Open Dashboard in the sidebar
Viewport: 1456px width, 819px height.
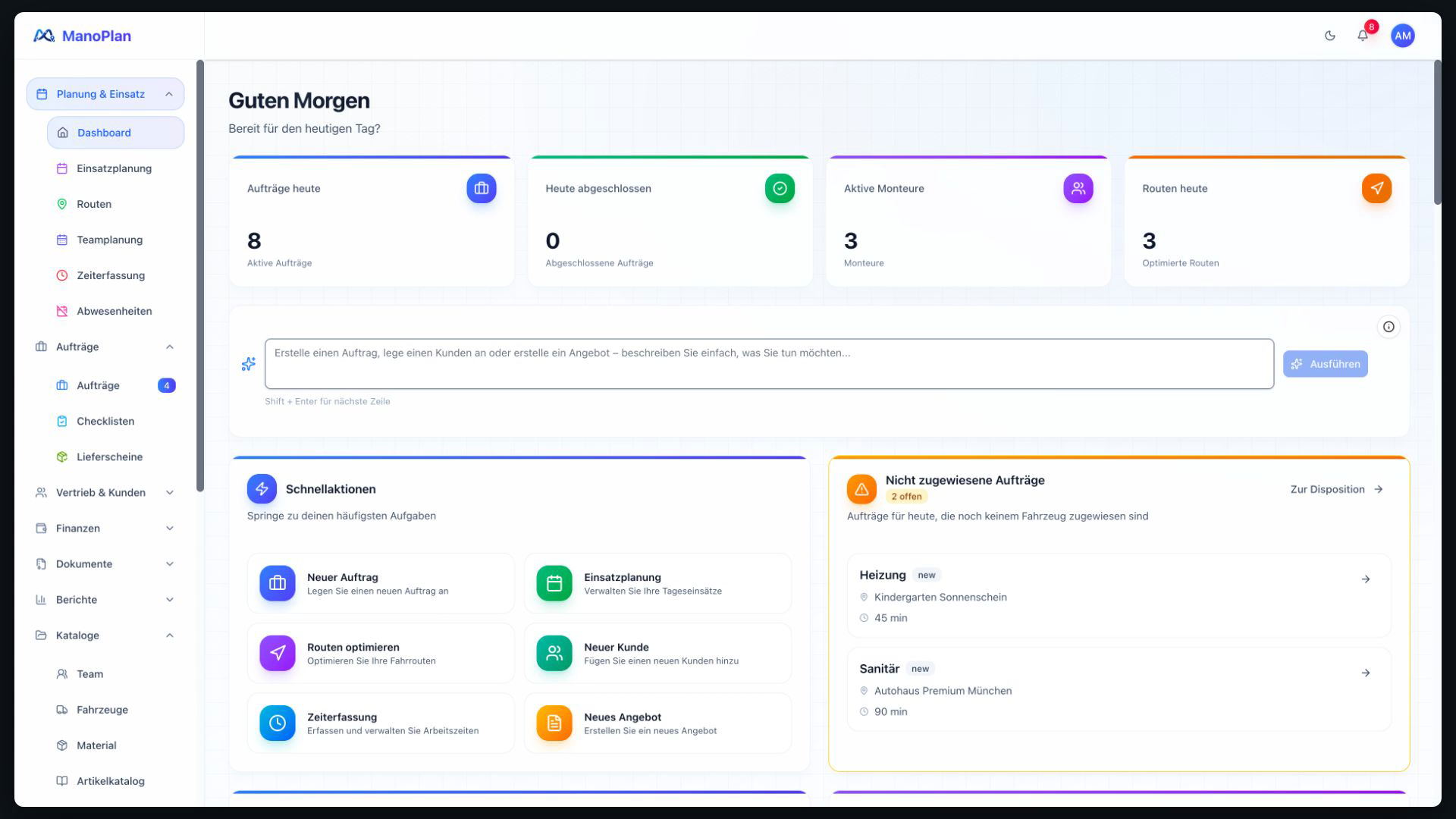click(115, 133)
